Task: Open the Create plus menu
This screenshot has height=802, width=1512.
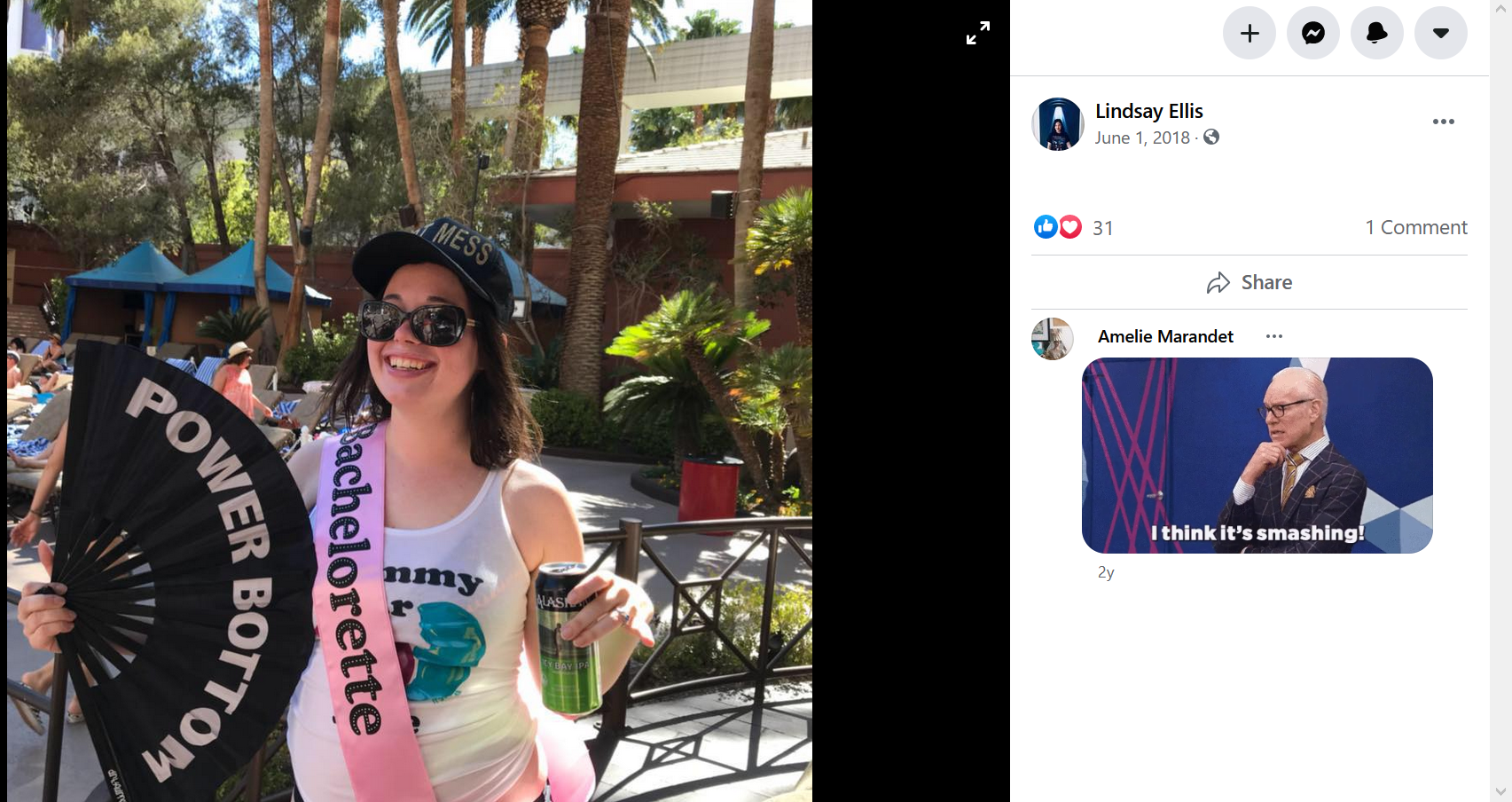Action: click(1249, 33)
